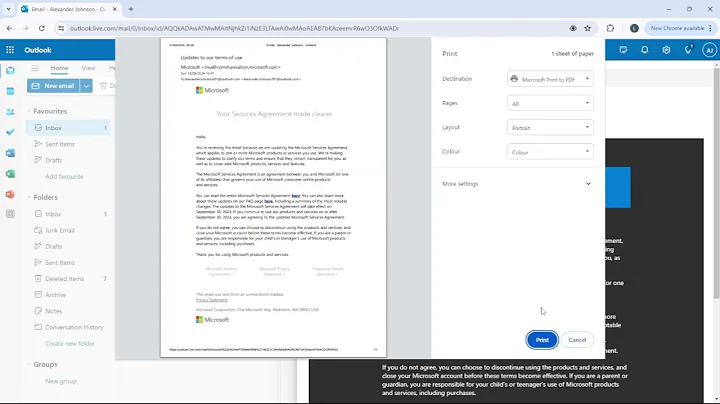Open Chrome extensions puzzle icon

click(x=610, y=28)
